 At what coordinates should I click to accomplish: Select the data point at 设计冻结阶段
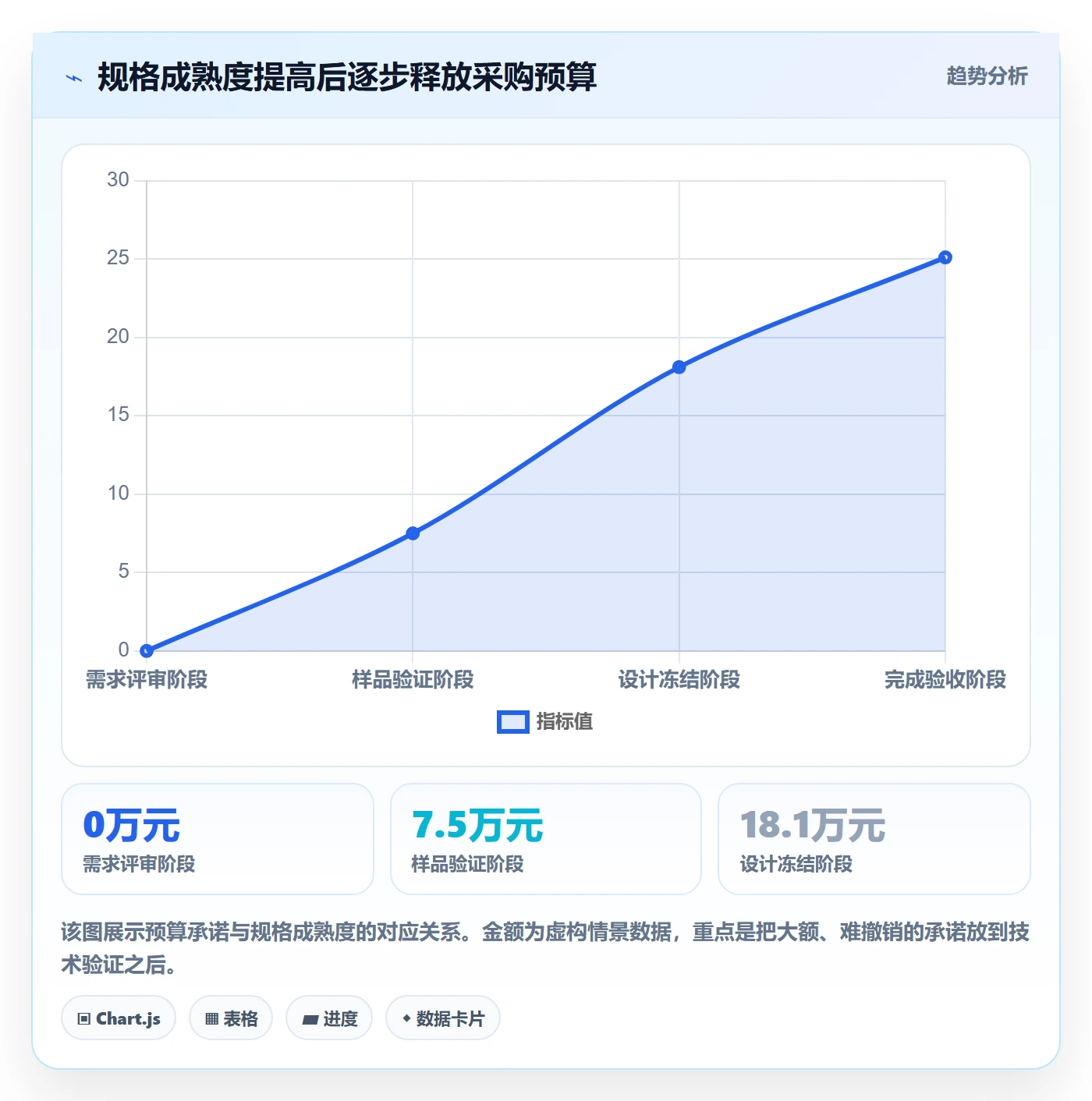[x=679, y=367]
